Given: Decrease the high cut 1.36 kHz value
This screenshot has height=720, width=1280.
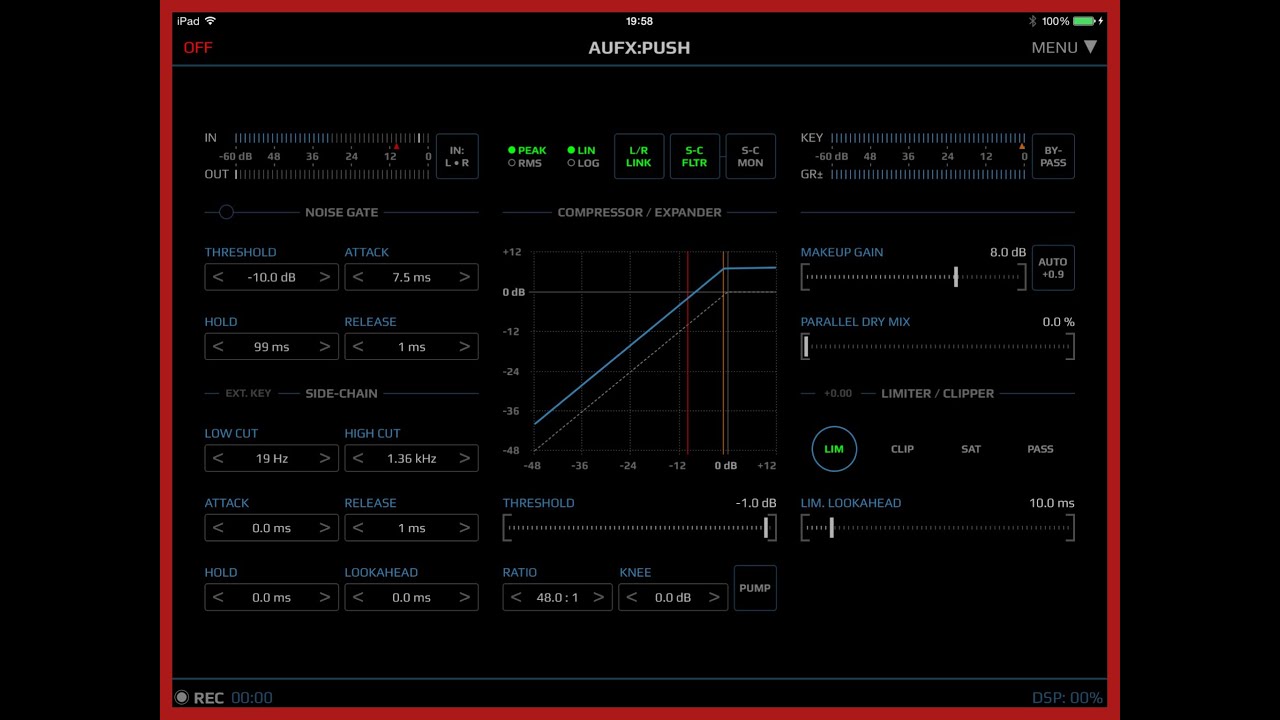Looking at the screenshot, I should (x=358, y=458).
